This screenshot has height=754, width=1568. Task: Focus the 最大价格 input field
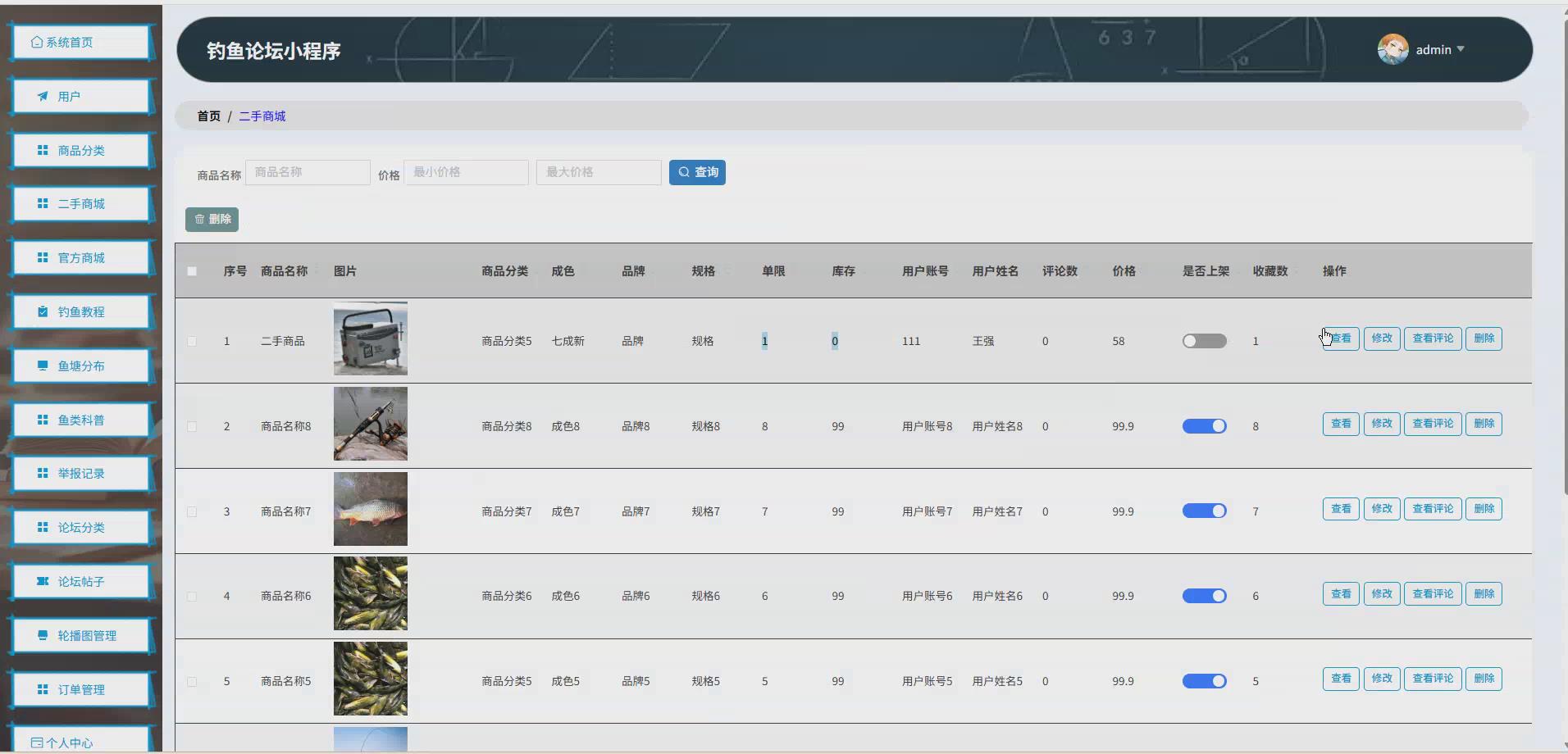tap(599, 172)
